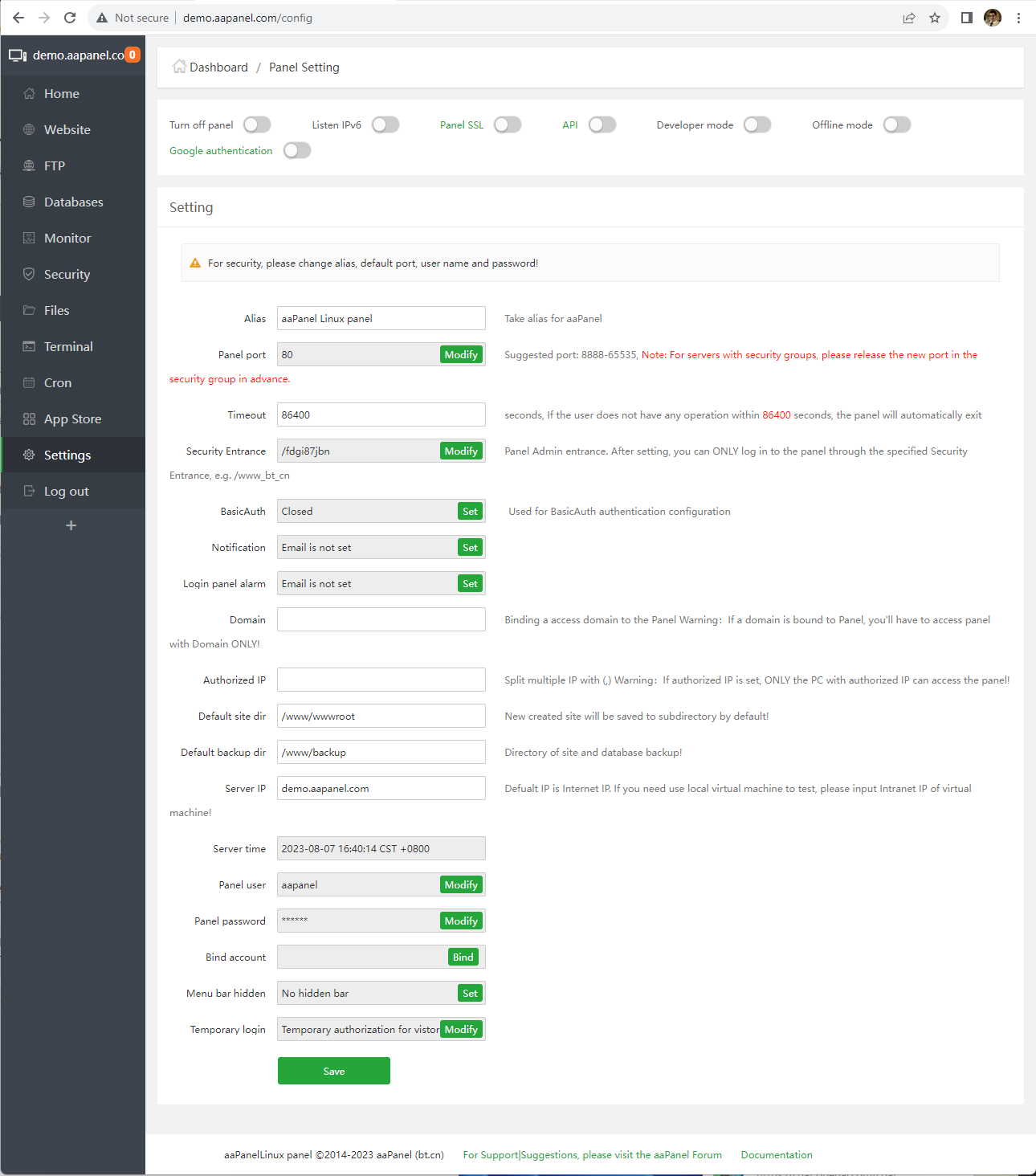Modify the Panel port value

(x=461, y=355)
